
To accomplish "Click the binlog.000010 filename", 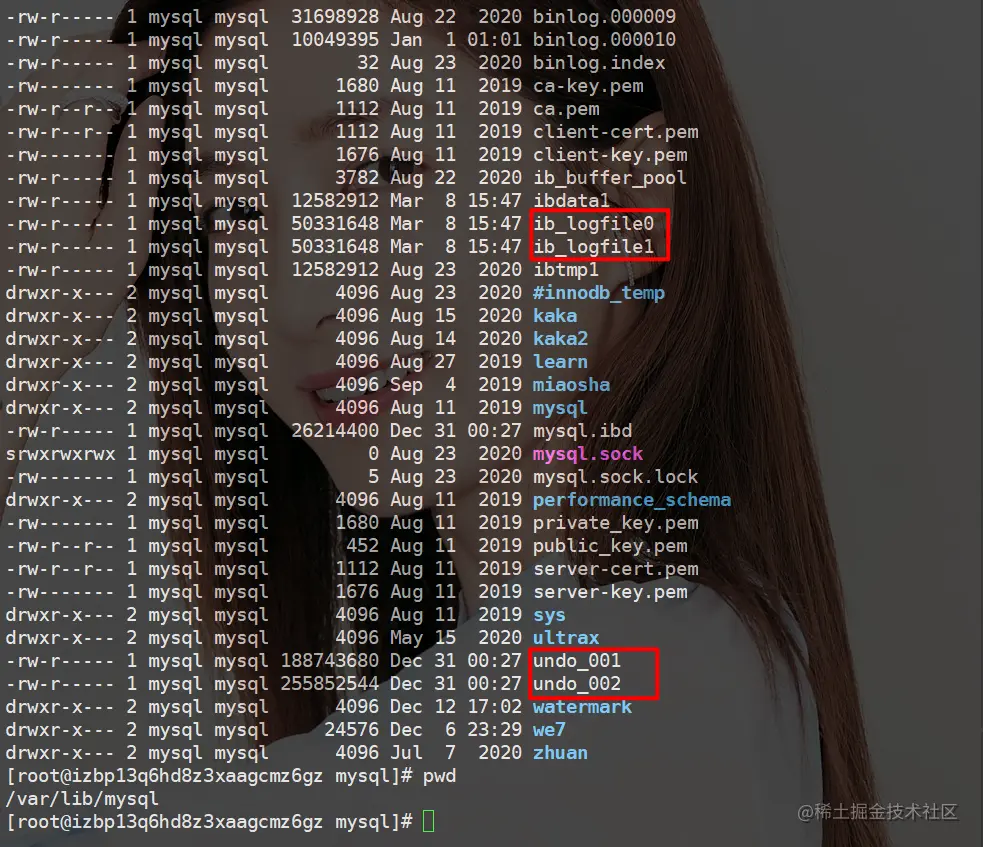I will pos(604,39).
